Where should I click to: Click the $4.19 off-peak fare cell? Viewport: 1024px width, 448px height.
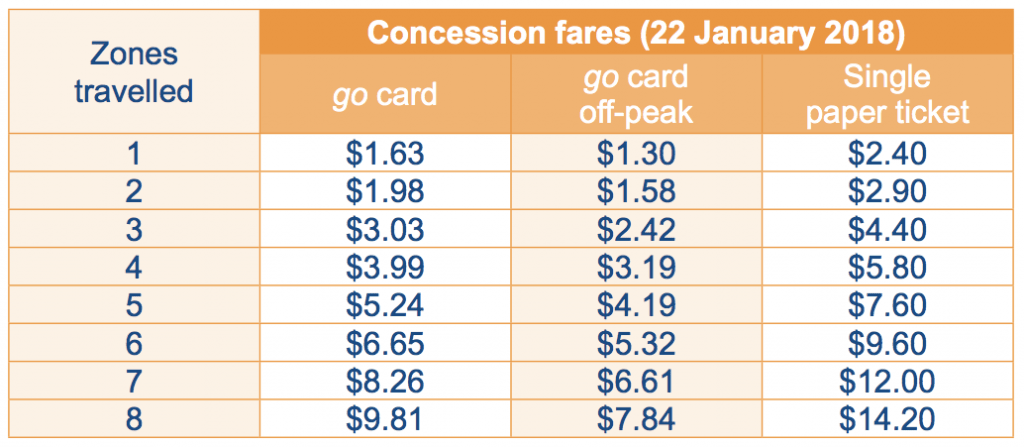[x=635, y=305]
